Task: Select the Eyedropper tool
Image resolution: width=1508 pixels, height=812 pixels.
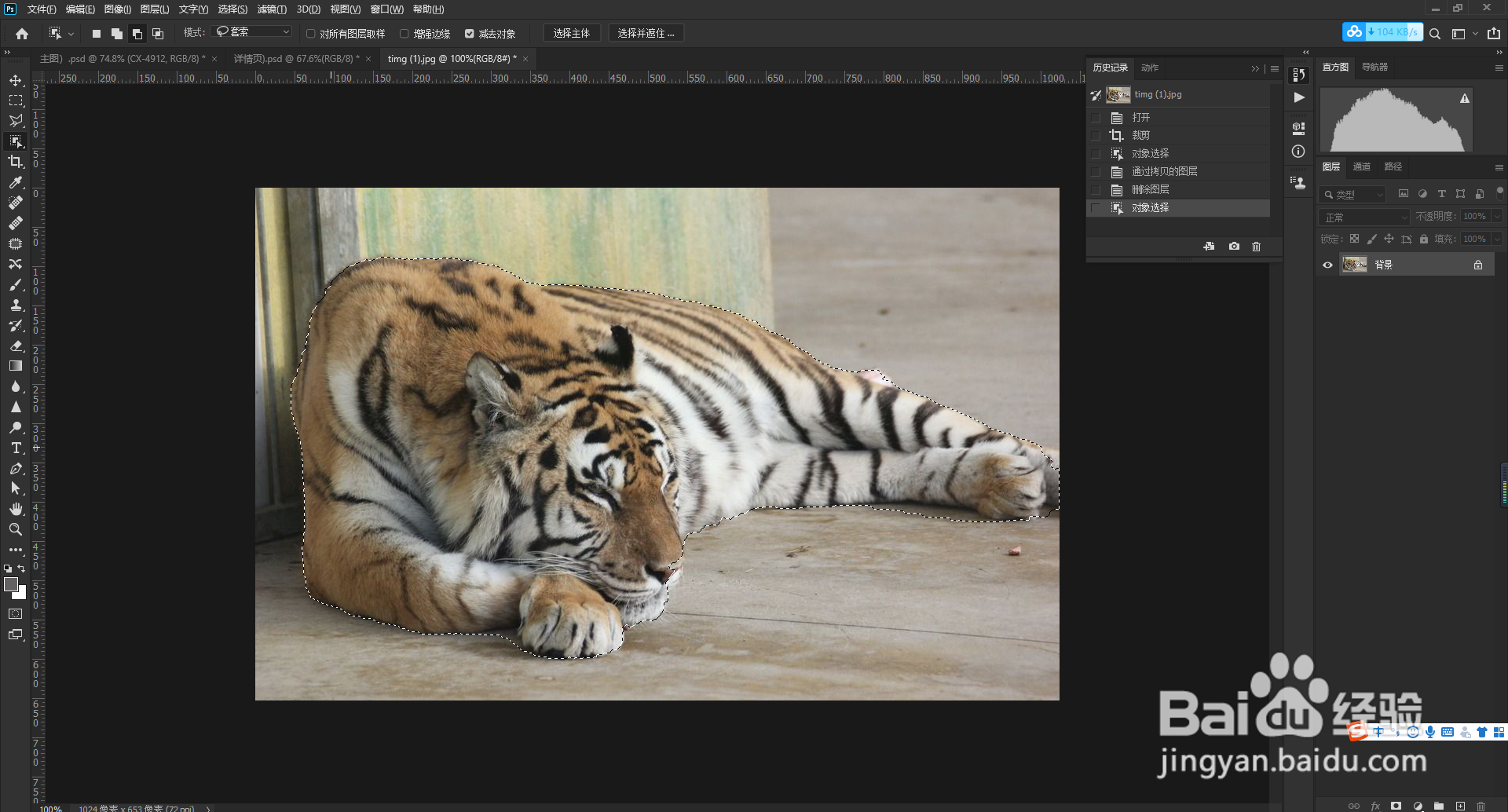Action: coord(16,182)
